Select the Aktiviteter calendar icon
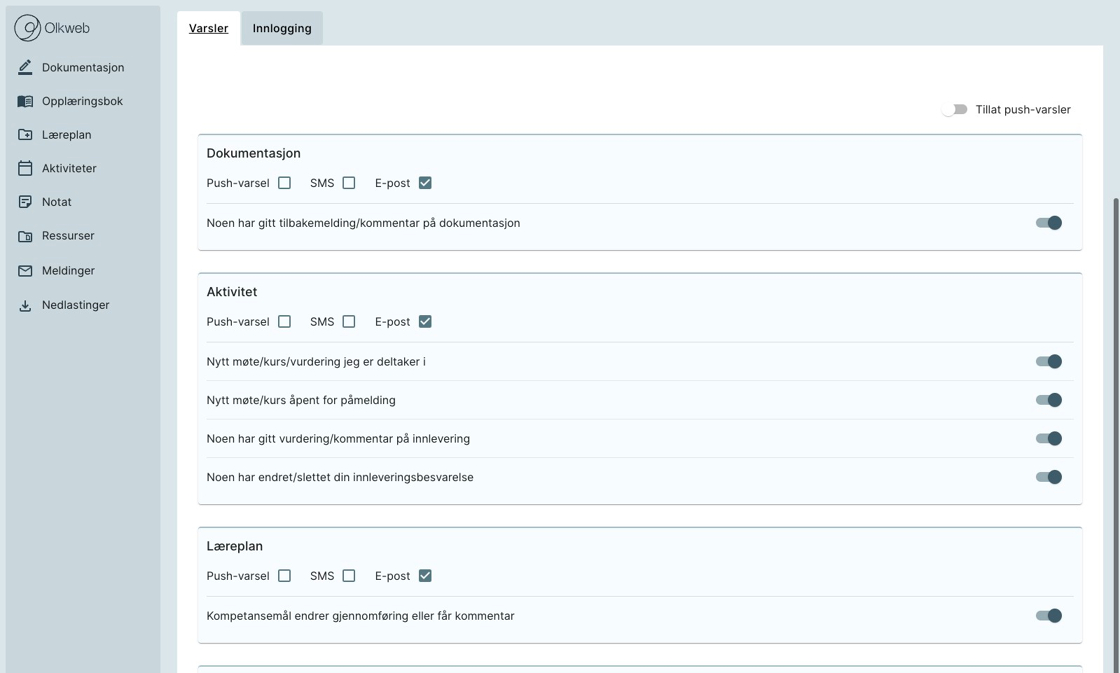The image size is (1120, 673). (25, 168)
